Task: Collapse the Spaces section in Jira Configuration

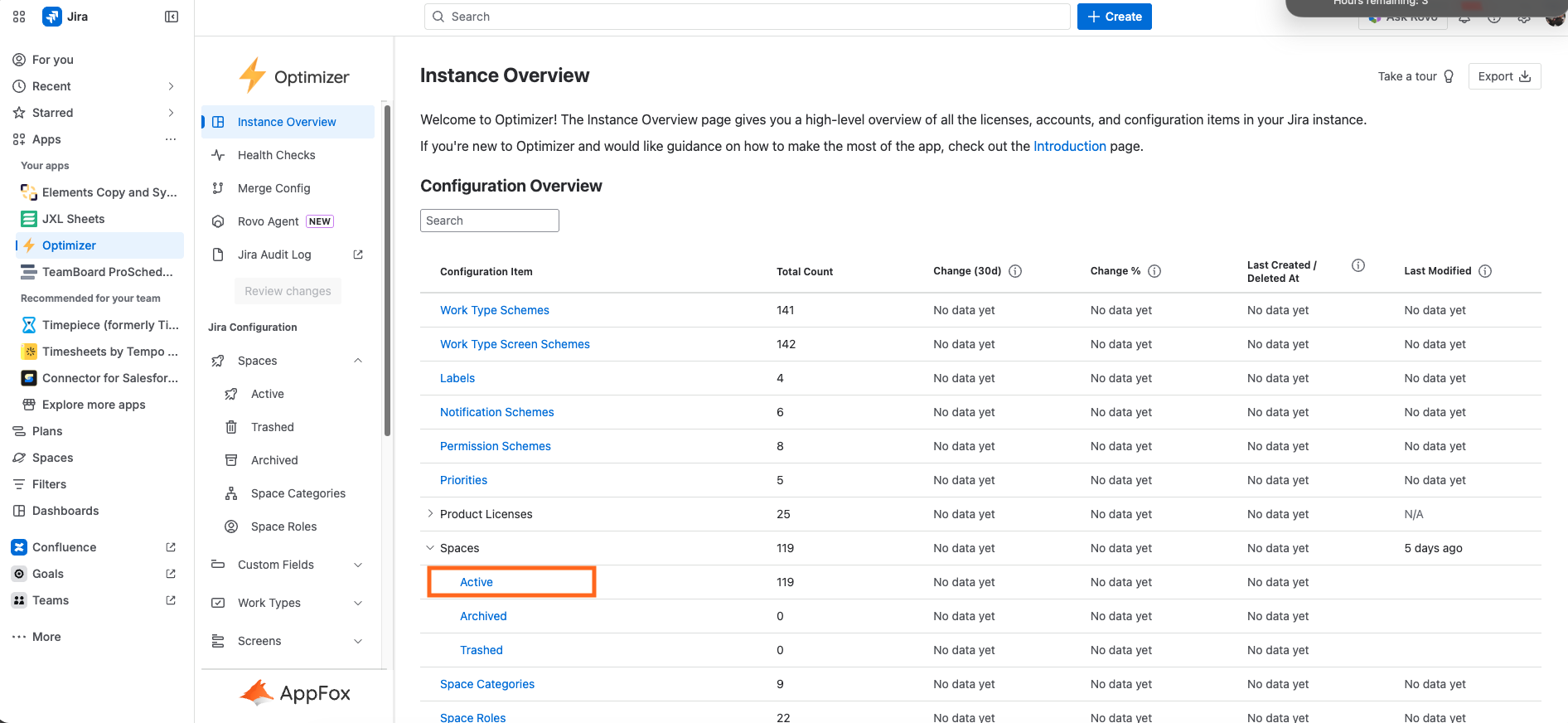Action: (x=358, y=361)
